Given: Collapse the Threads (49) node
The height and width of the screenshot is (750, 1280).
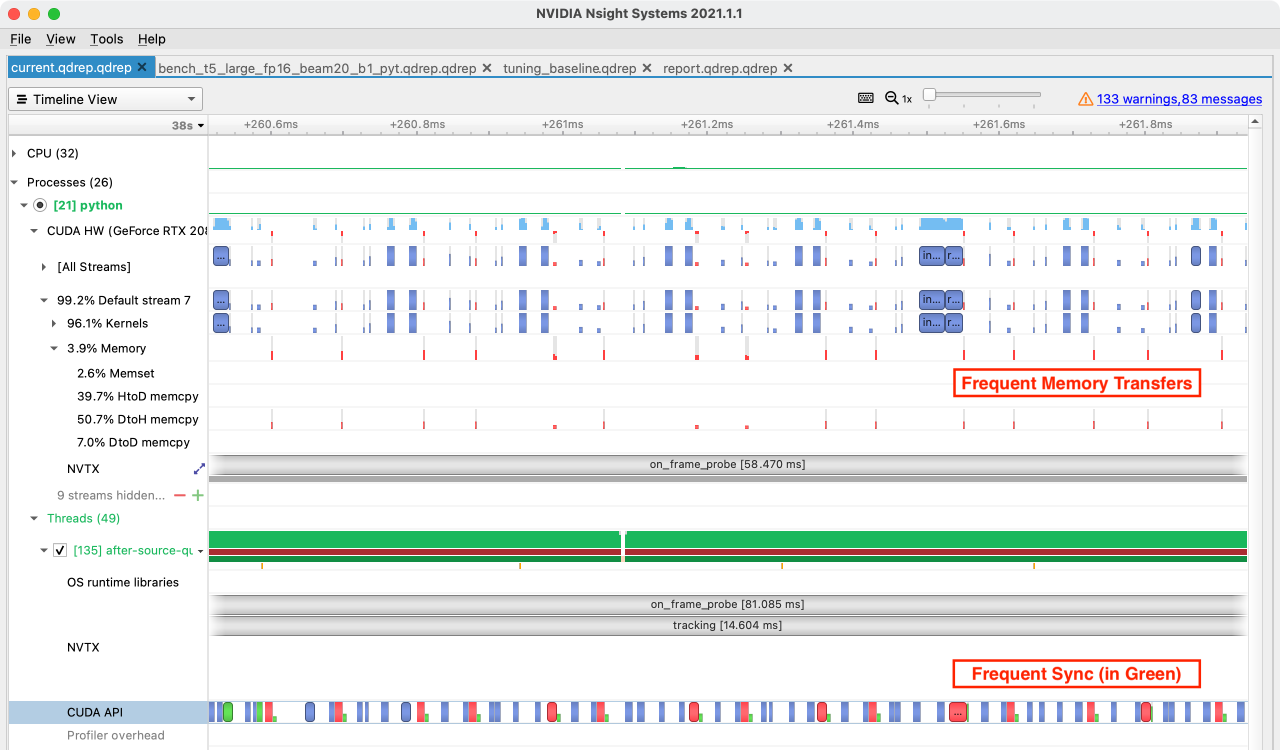Looking at the screenshot, I should coord(34,518).
